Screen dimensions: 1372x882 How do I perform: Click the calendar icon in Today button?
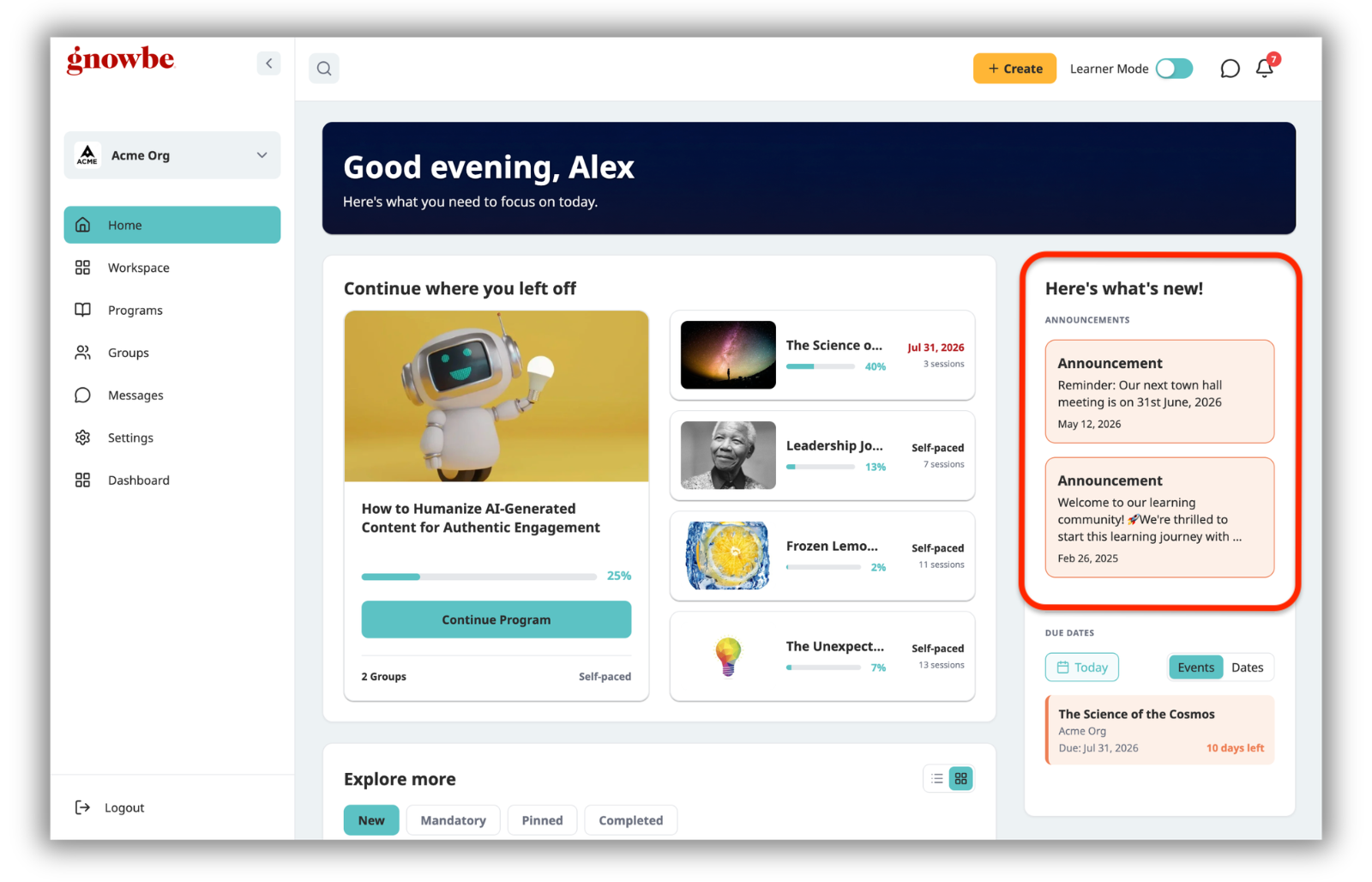pos(1062,668)
